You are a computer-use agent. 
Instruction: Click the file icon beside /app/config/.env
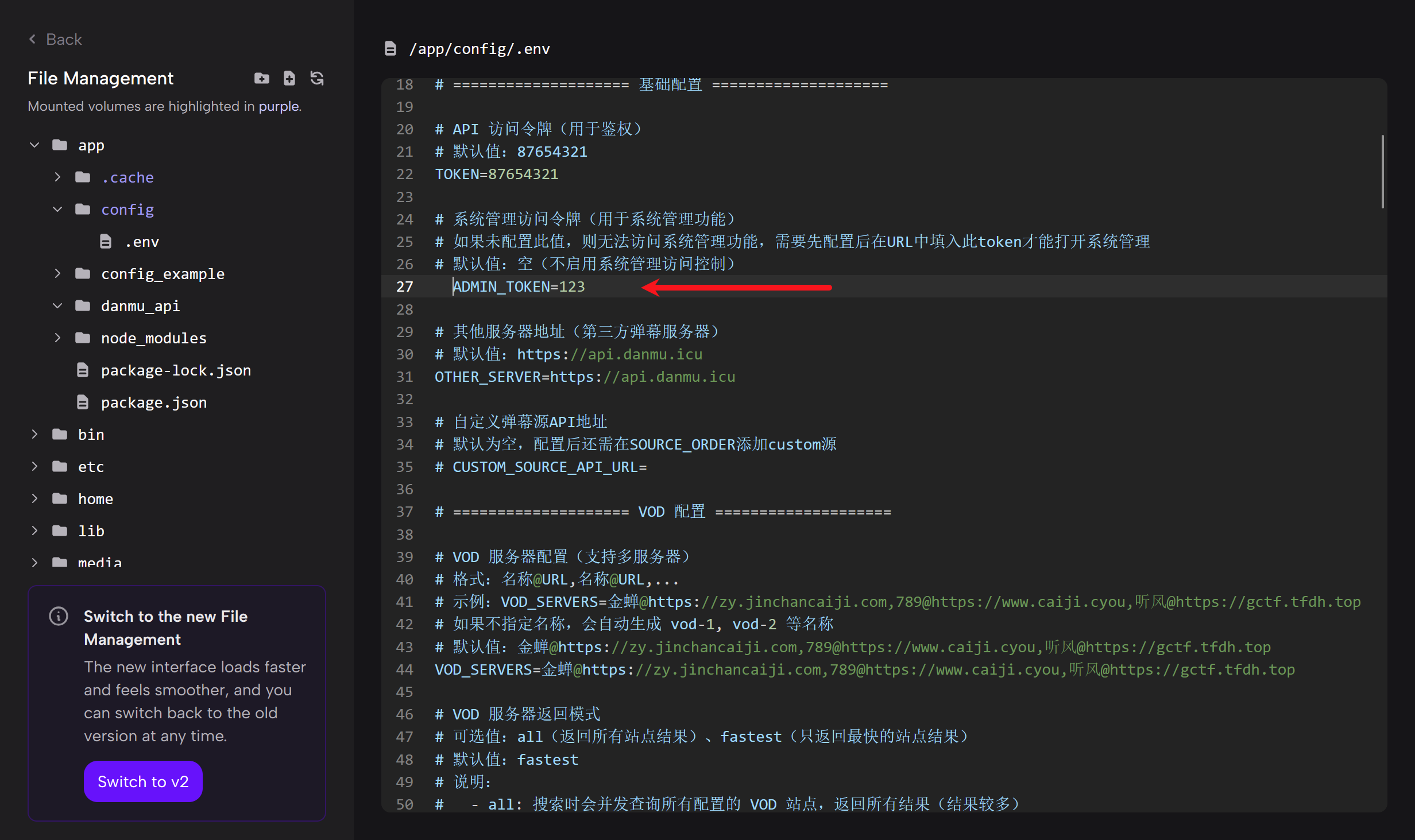tap(391, 49)
